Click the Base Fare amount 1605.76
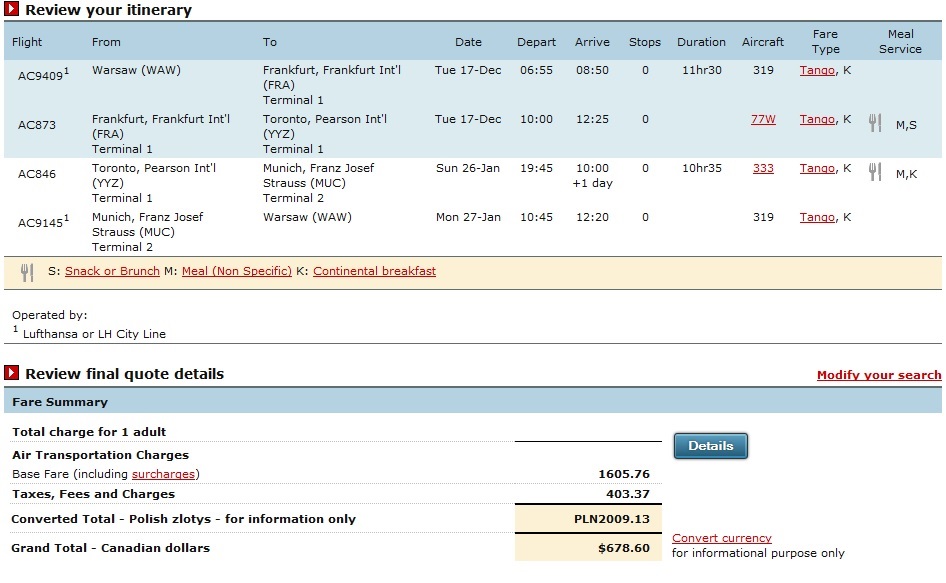The height and width of the screenshot is (583, 946). pyautogui.click(x=624, y=474)
